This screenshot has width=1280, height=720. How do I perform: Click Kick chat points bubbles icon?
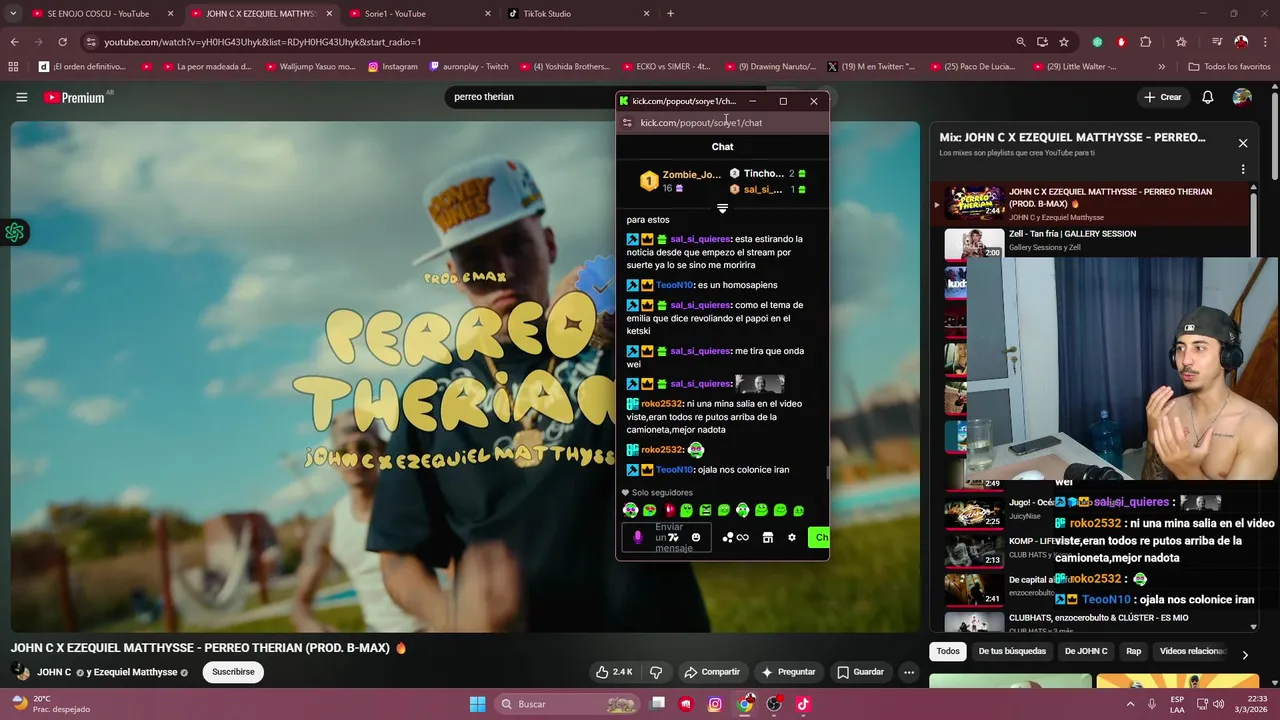(x=728, y=537)
